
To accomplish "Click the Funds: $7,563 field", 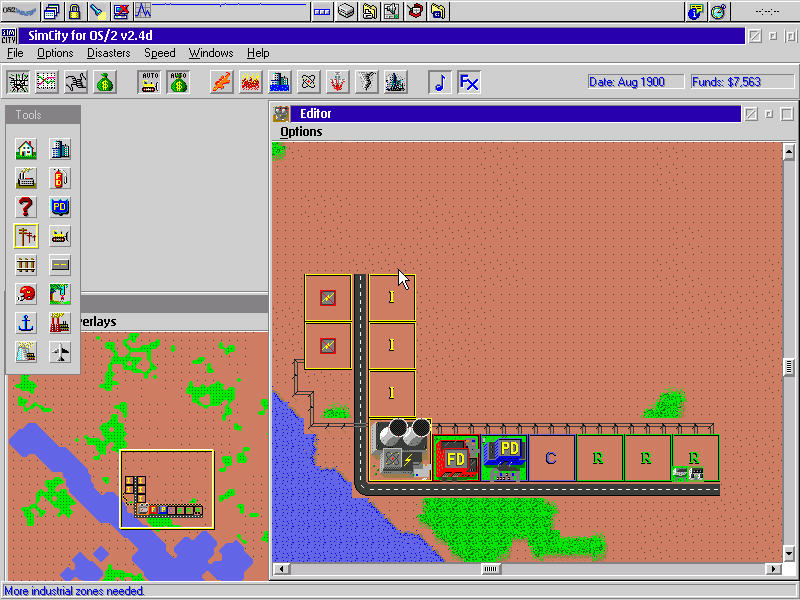I will [x=742, y=82].
